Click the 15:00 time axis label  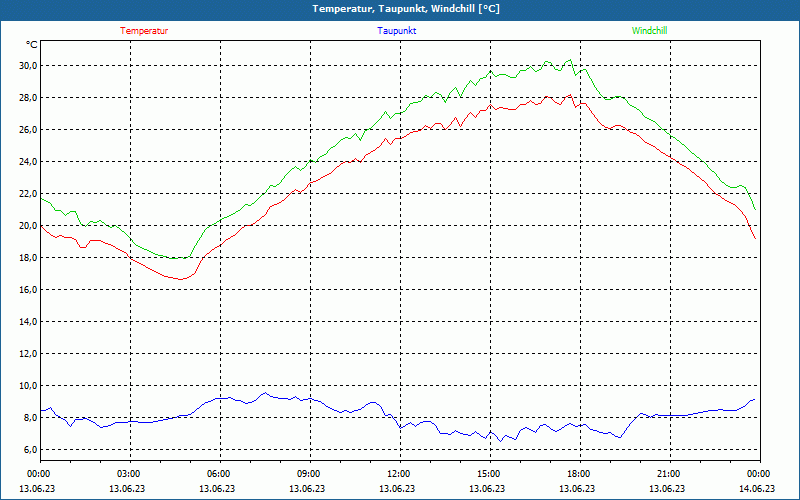490,474
